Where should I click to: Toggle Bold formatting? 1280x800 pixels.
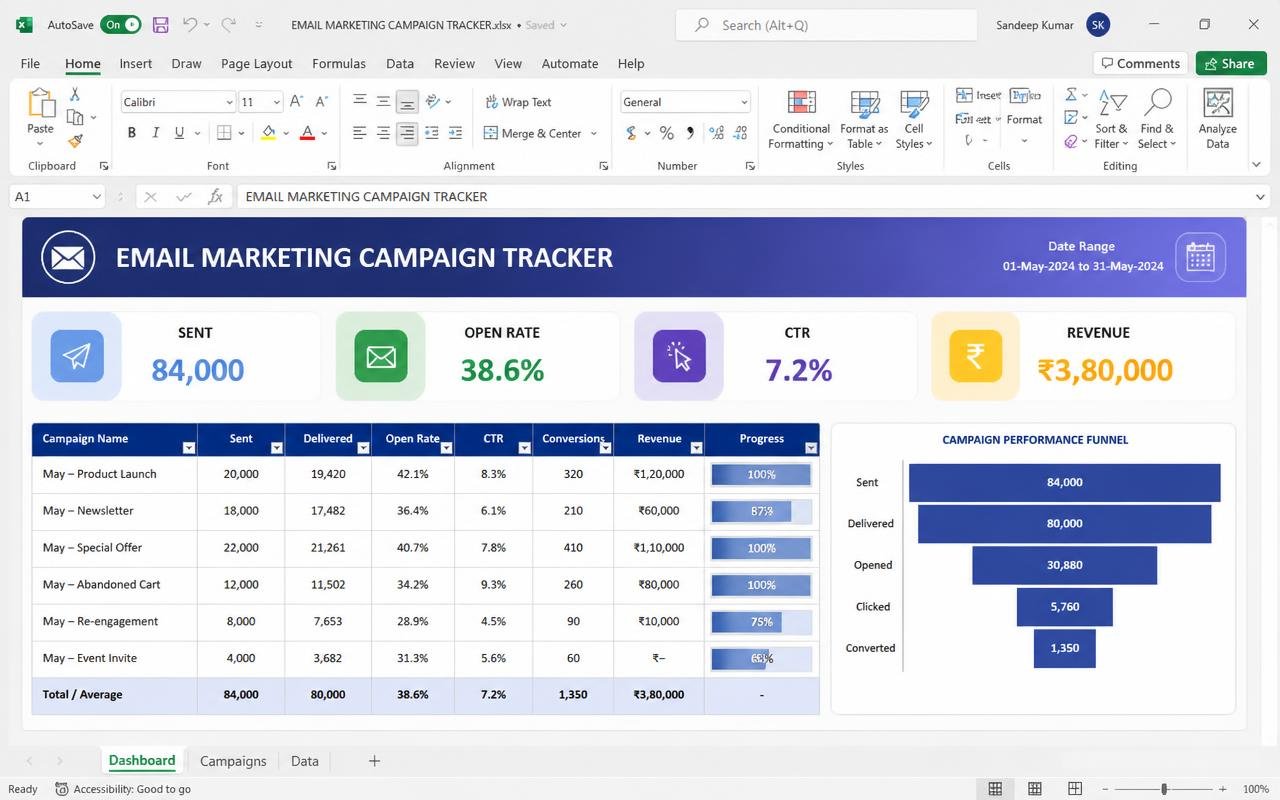131,133
